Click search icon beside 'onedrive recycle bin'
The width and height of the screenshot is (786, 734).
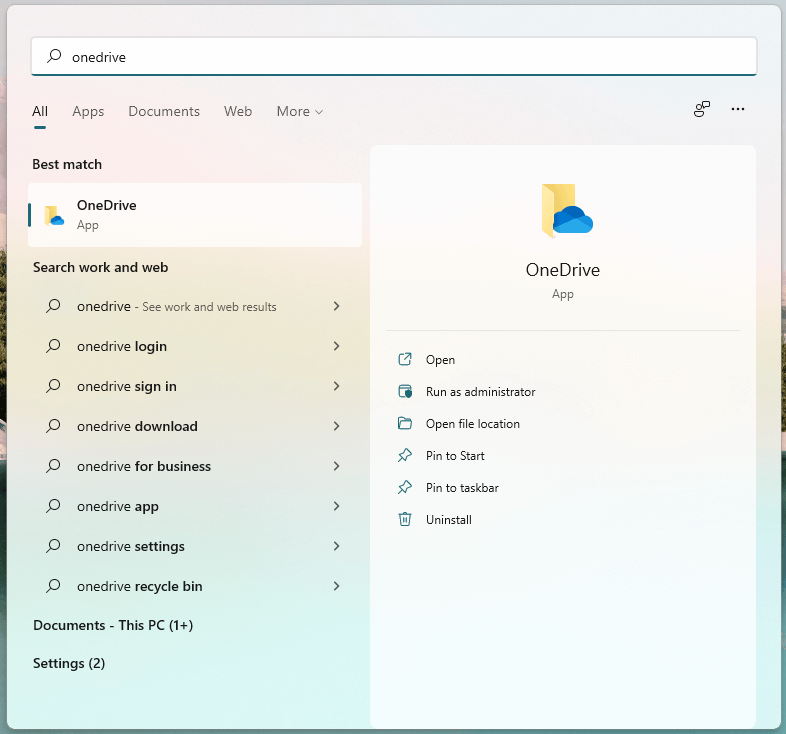point(53,586)
